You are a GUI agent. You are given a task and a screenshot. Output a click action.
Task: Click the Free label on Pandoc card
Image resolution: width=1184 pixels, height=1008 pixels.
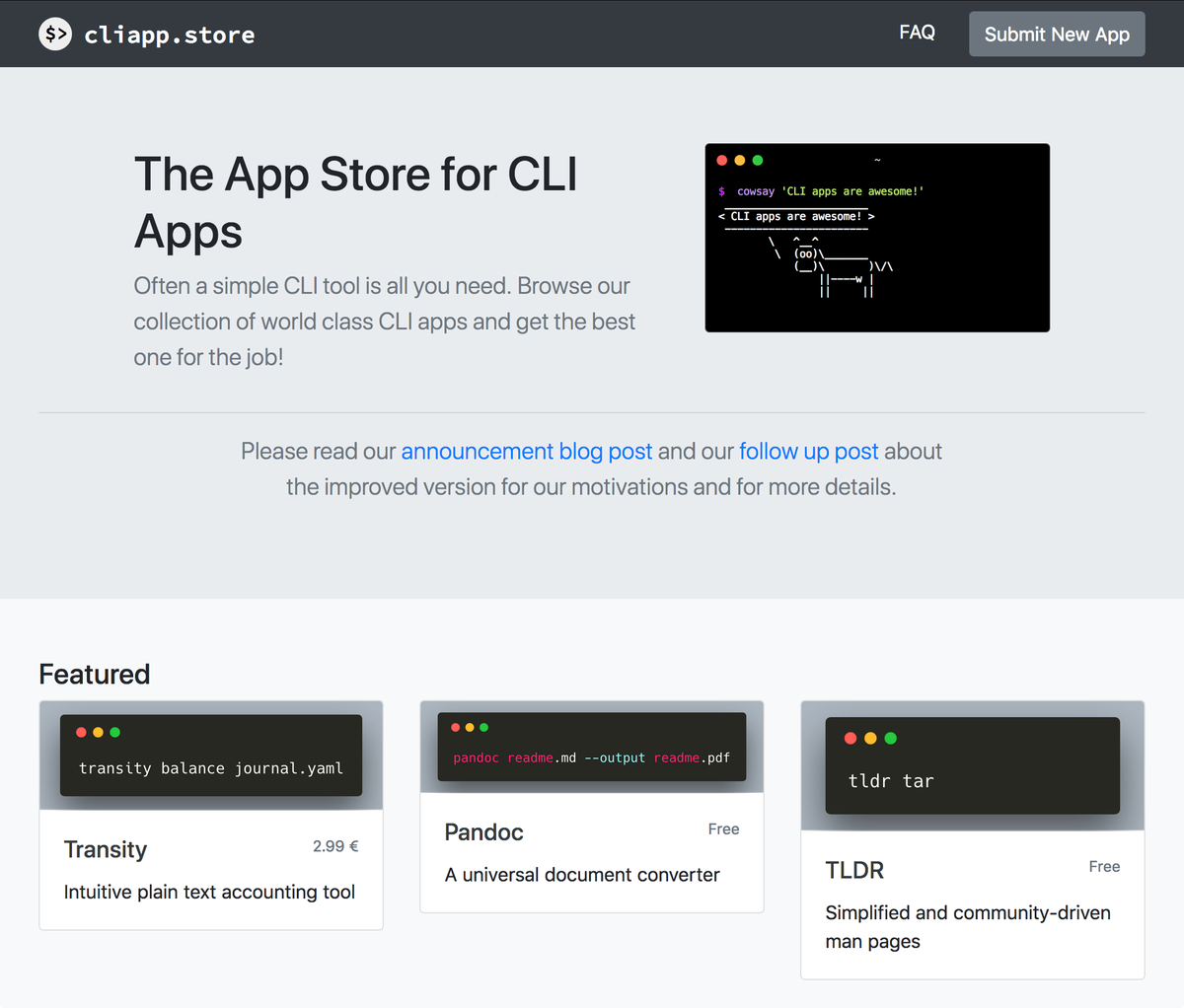(723, 829)
